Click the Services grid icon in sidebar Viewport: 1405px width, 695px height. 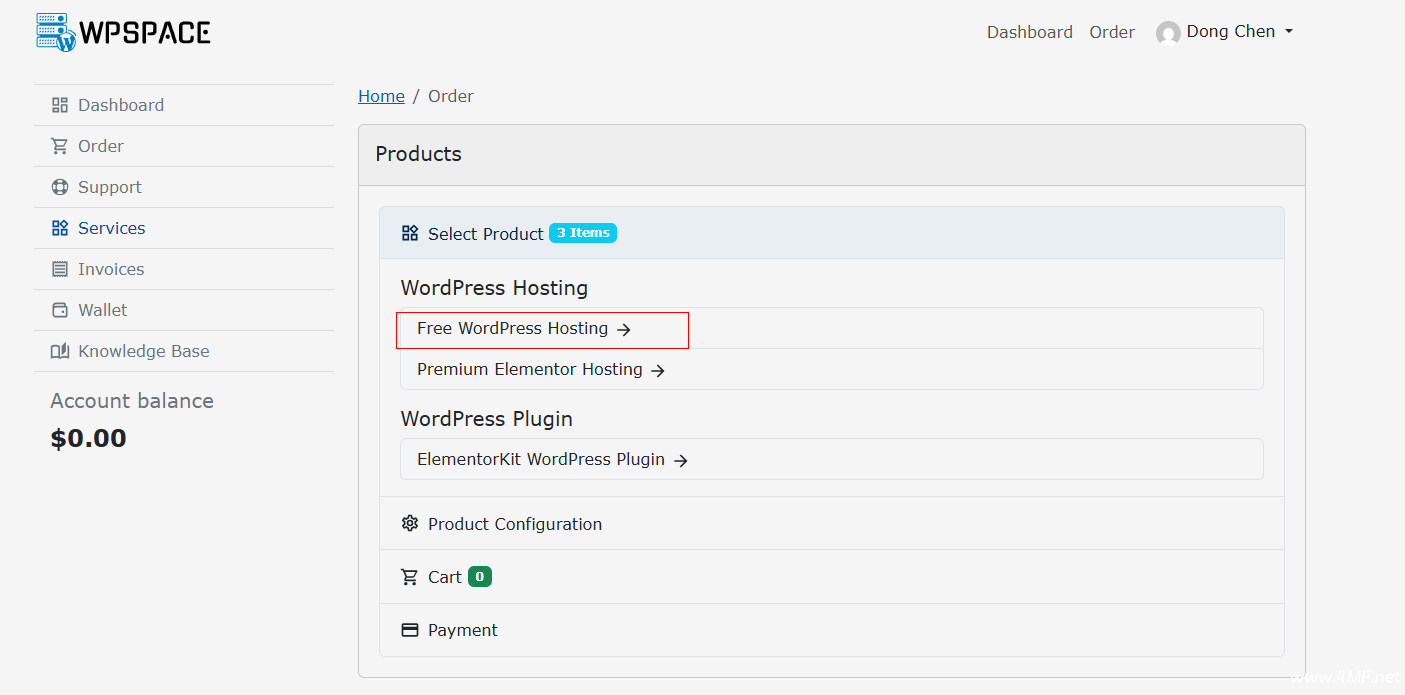click(60, 228)
